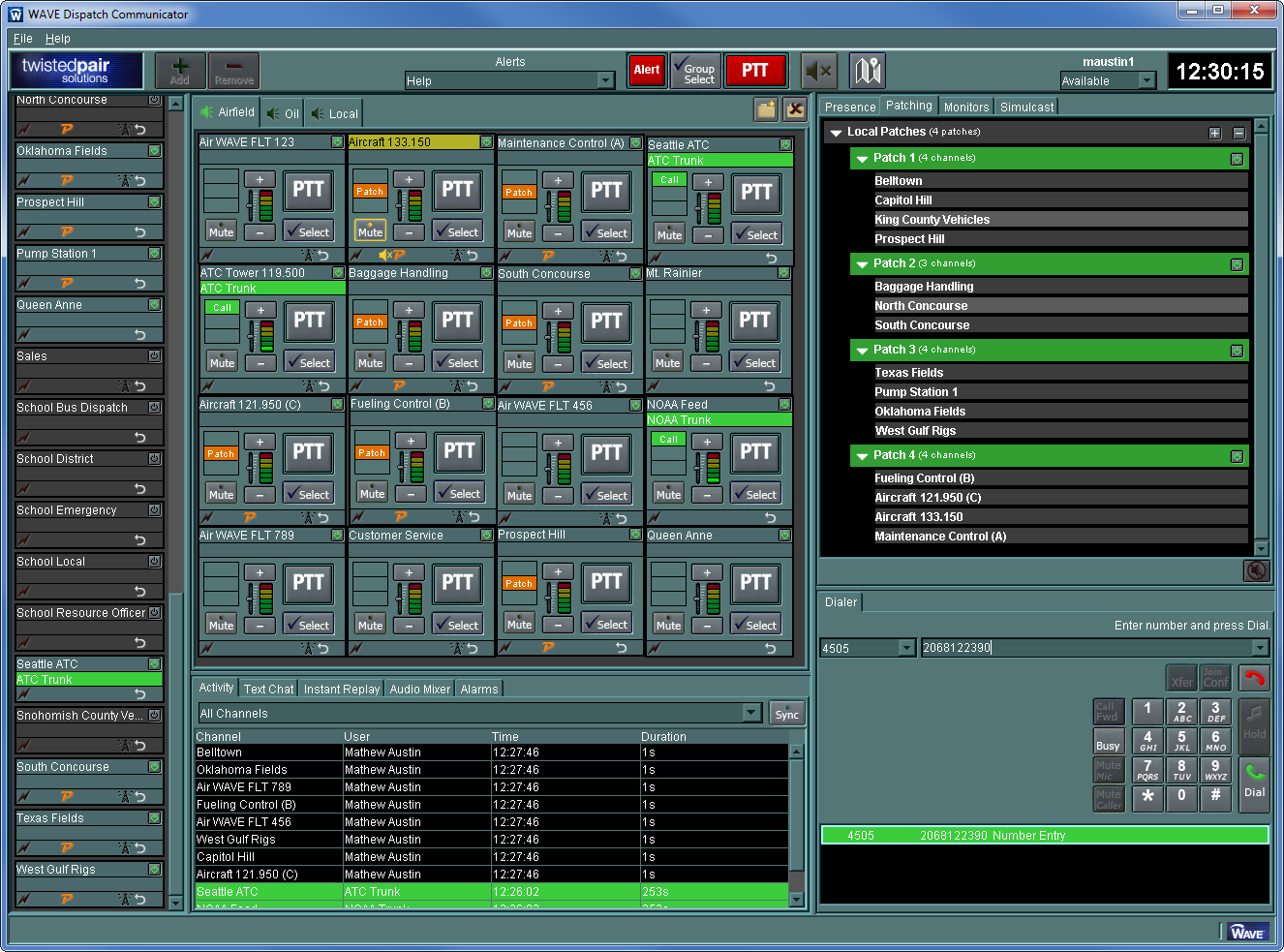Open the dialer number history dropdown
Screen dimensions: 1284x952
1260,648
